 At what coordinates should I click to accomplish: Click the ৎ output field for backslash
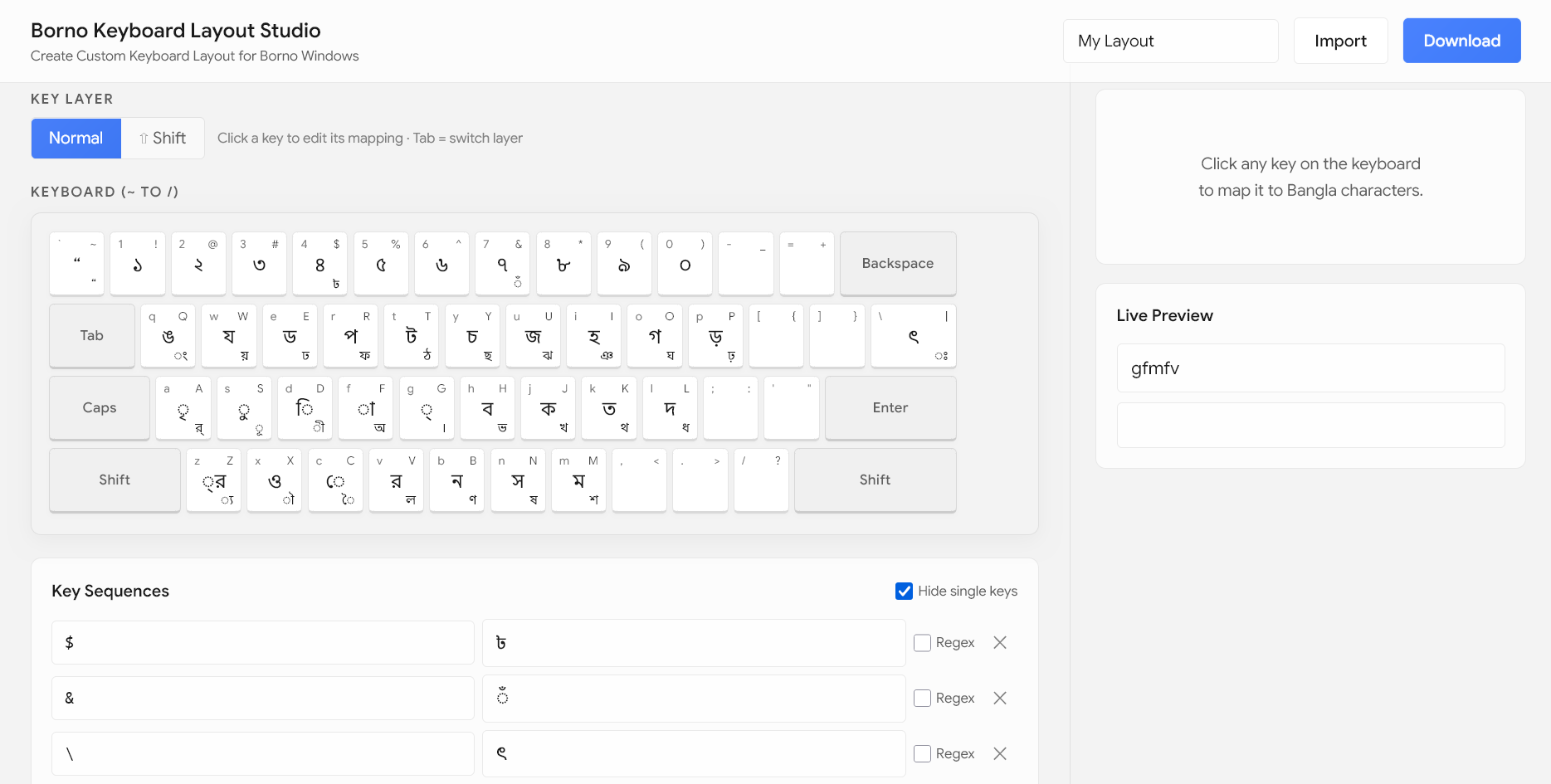[694, 754]
